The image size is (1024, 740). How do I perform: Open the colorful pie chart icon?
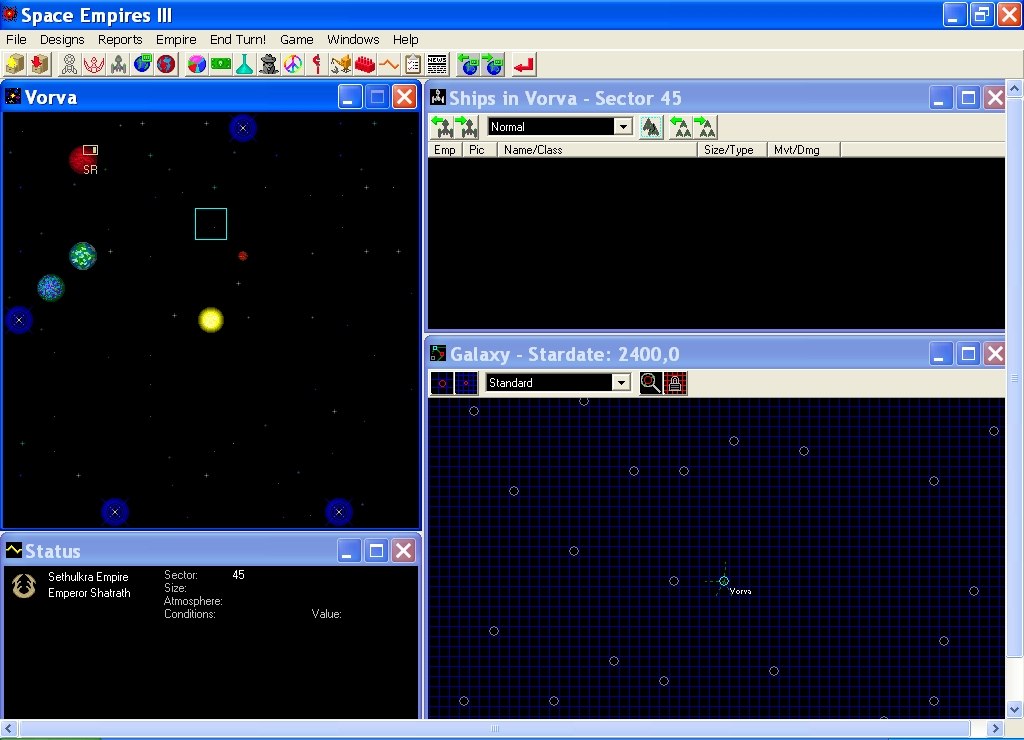197,65
